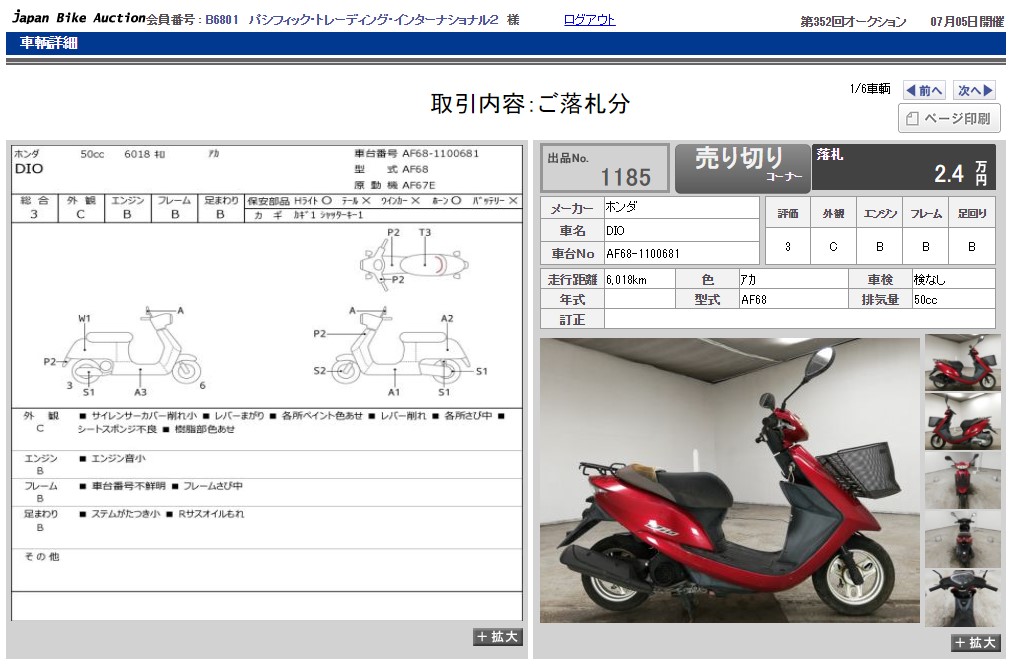Click the Japan Bike Auction logo

[x=79, y=17]
